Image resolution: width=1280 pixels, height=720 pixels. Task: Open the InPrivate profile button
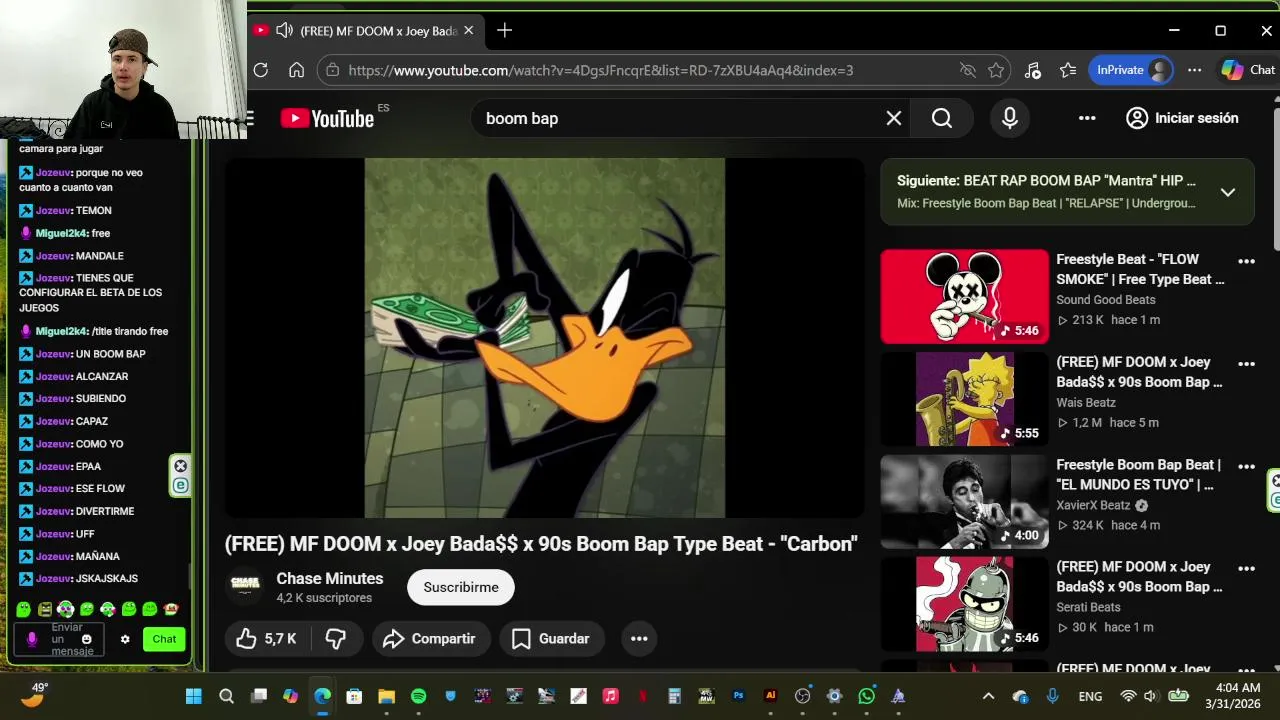[x=1130, y=70]
